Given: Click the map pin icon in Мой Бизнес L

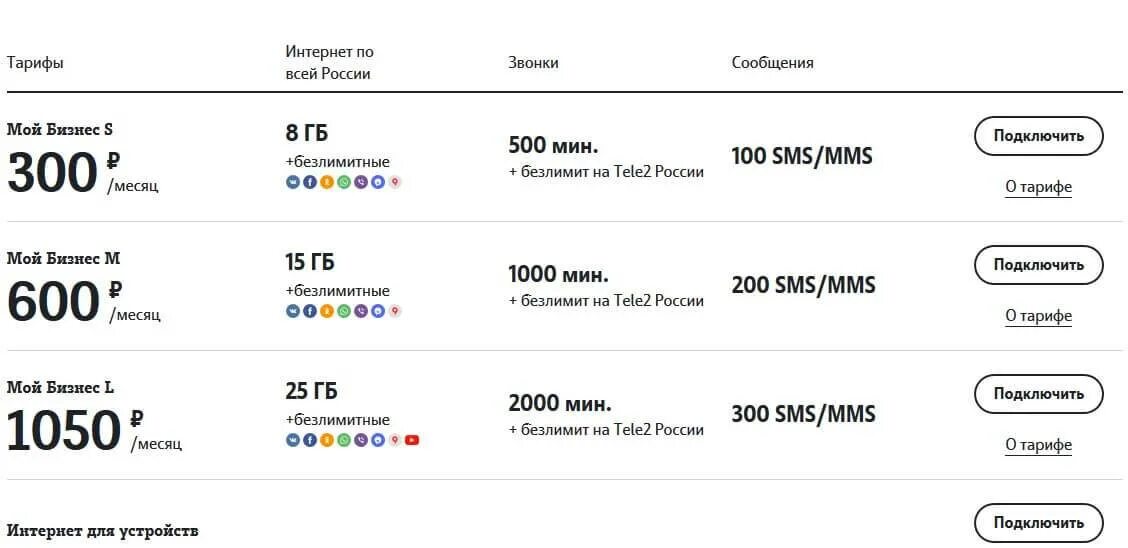Looking at the screenshot, I should point(395,440).
